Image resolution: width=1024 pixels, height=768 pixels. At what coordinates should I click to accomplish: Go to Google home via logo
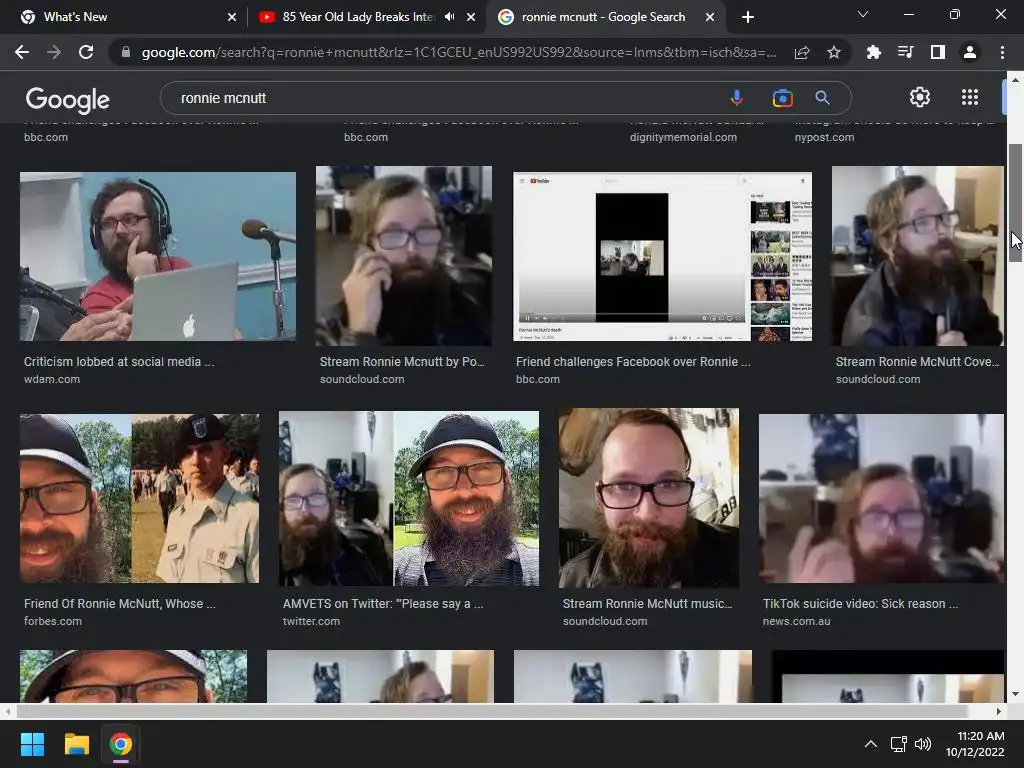click(68, 99)
